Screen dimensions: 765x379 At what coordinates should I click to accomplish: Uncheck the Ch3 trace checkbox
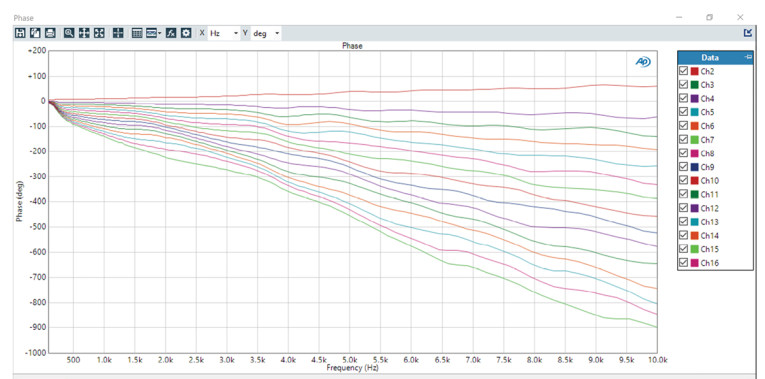point(684,85)
